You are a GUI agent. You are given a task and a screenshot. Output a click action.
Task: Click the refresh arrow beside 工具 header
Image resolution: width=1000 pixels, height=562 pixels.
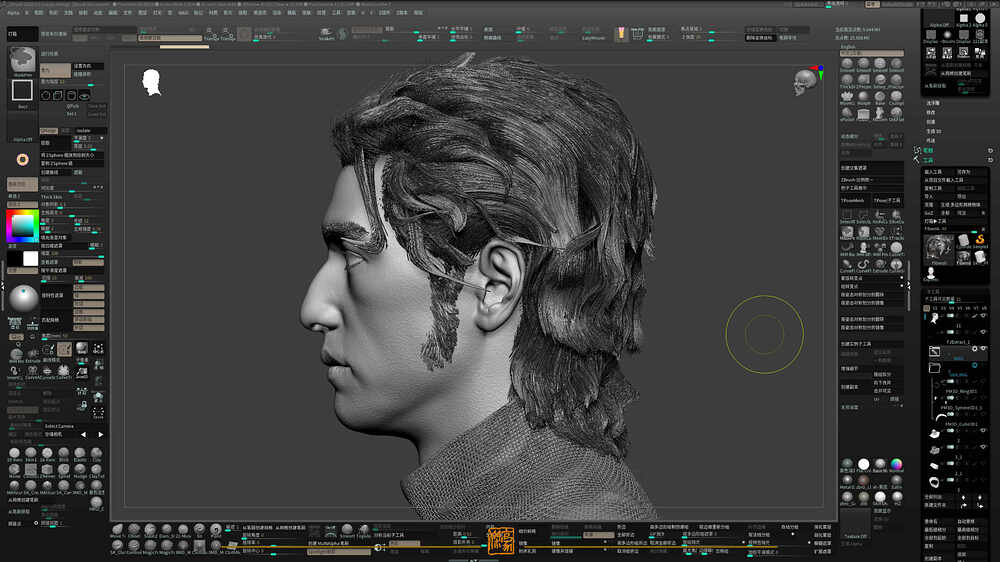click(x=990, y=160)
